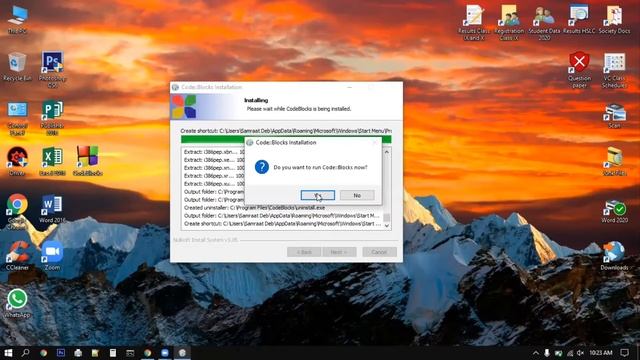
Task: Select Publisher 2016 desktop shortcut
Action: click(52, 118)
